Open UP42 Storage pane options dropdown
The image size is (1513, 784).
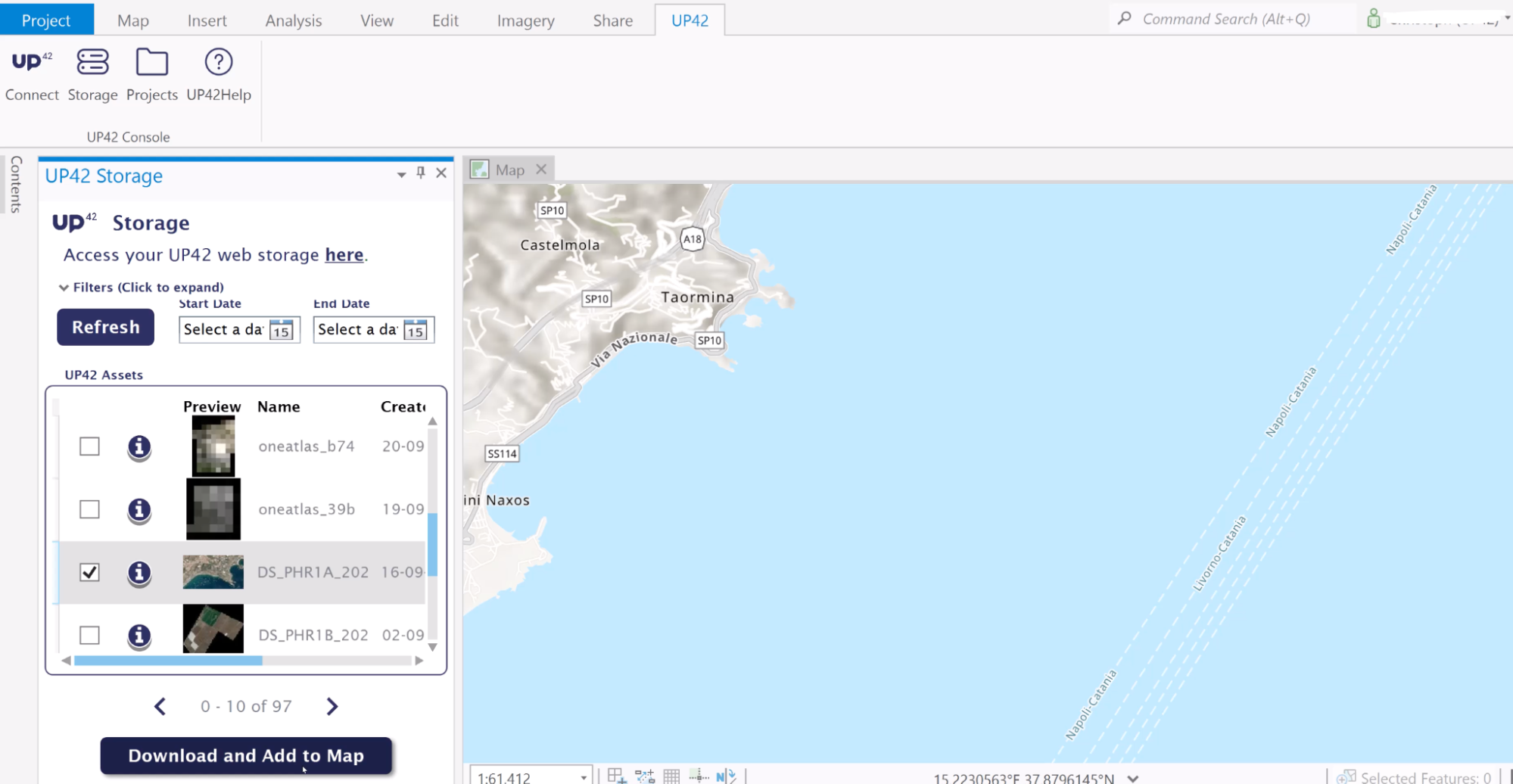(401, 175)
